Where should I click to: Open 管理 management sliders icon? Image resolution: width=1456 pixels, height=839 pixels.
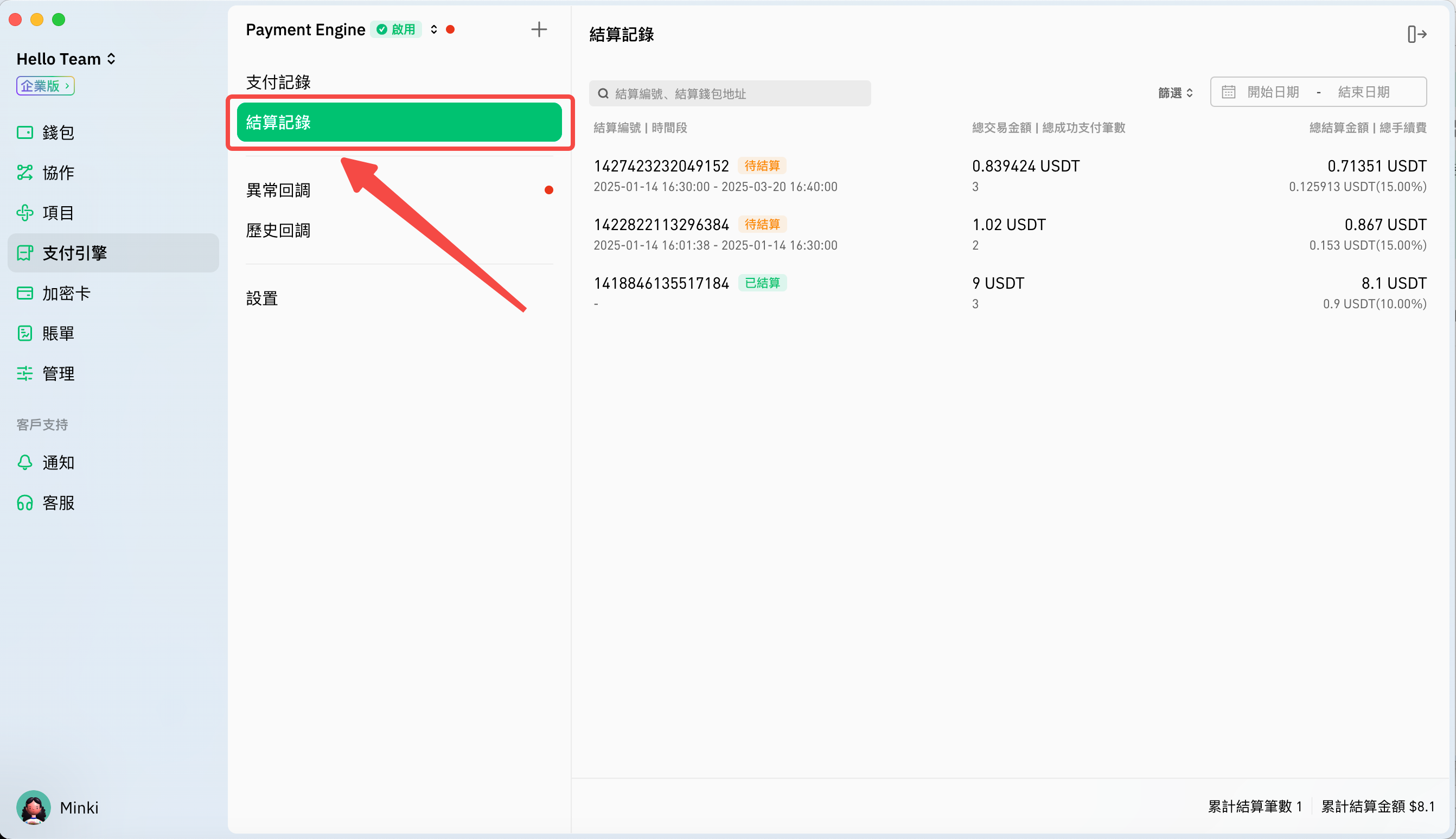[x=25, y=373]
